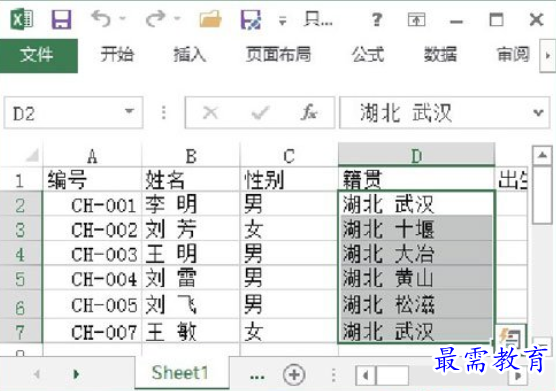
Task: Save the workbook with the floppy icon
Action: (x=61, y=19)
